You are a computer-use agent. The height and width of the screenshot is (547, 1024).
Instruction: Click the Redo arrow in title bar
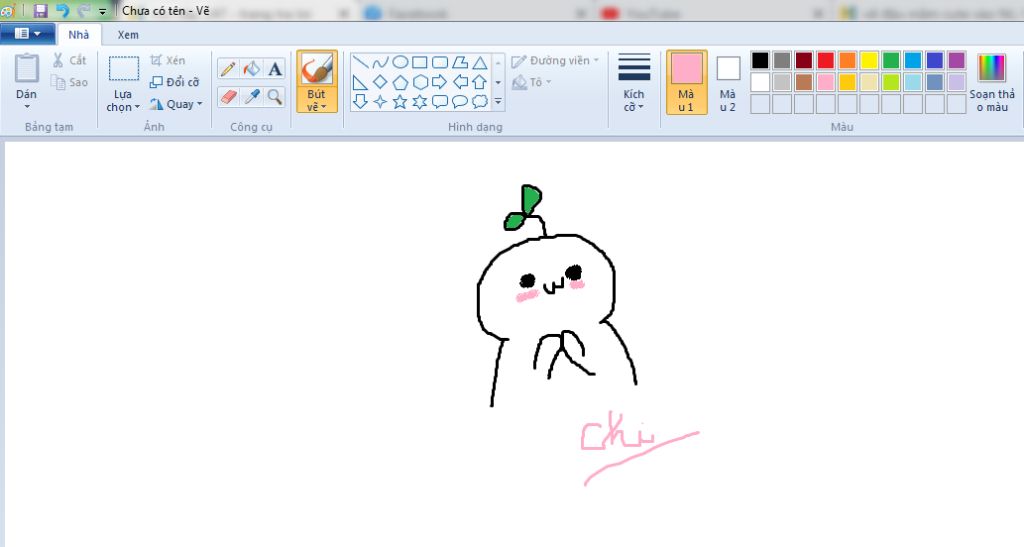(84, 10)
